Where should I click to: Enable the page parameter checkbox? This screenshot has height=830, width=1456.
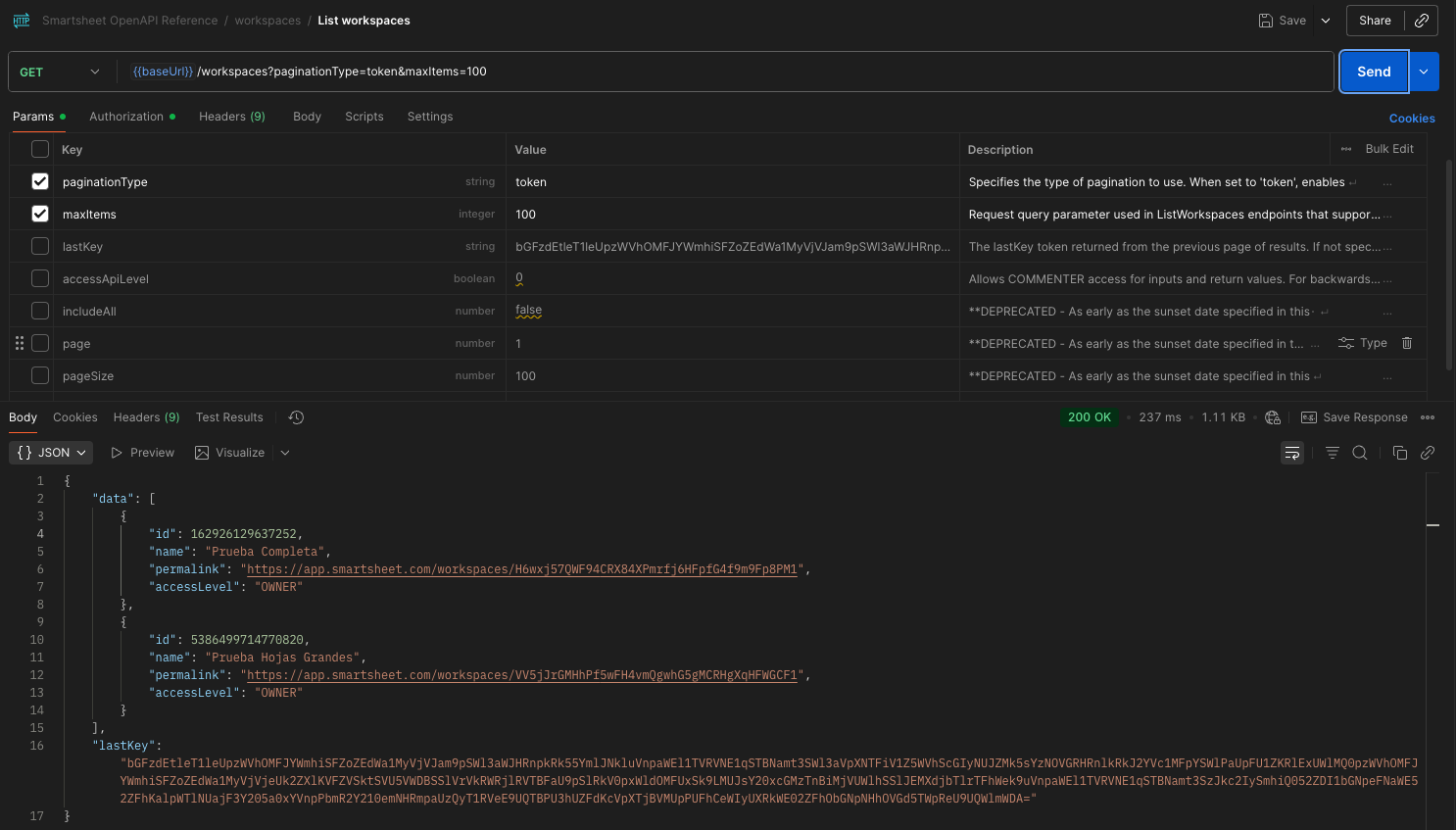tap(40, 343)
